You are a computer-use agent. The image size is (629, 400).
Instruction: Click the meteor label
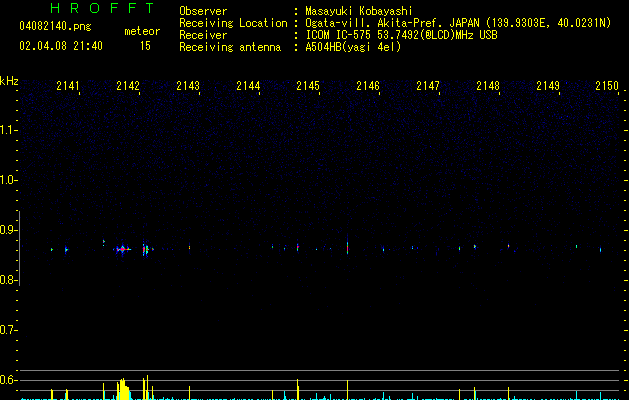coord(142,31)
